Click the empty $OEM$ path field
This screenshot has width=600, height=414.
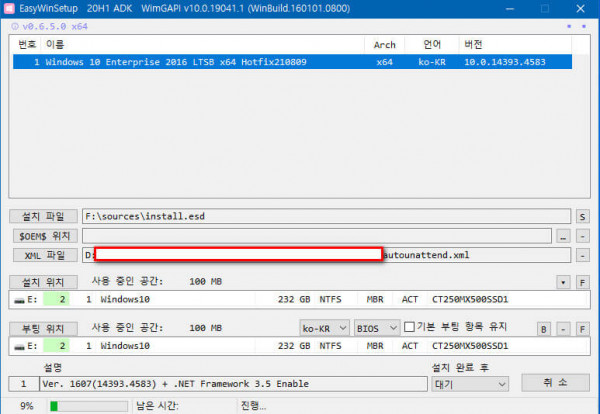[x=317, y=236]
